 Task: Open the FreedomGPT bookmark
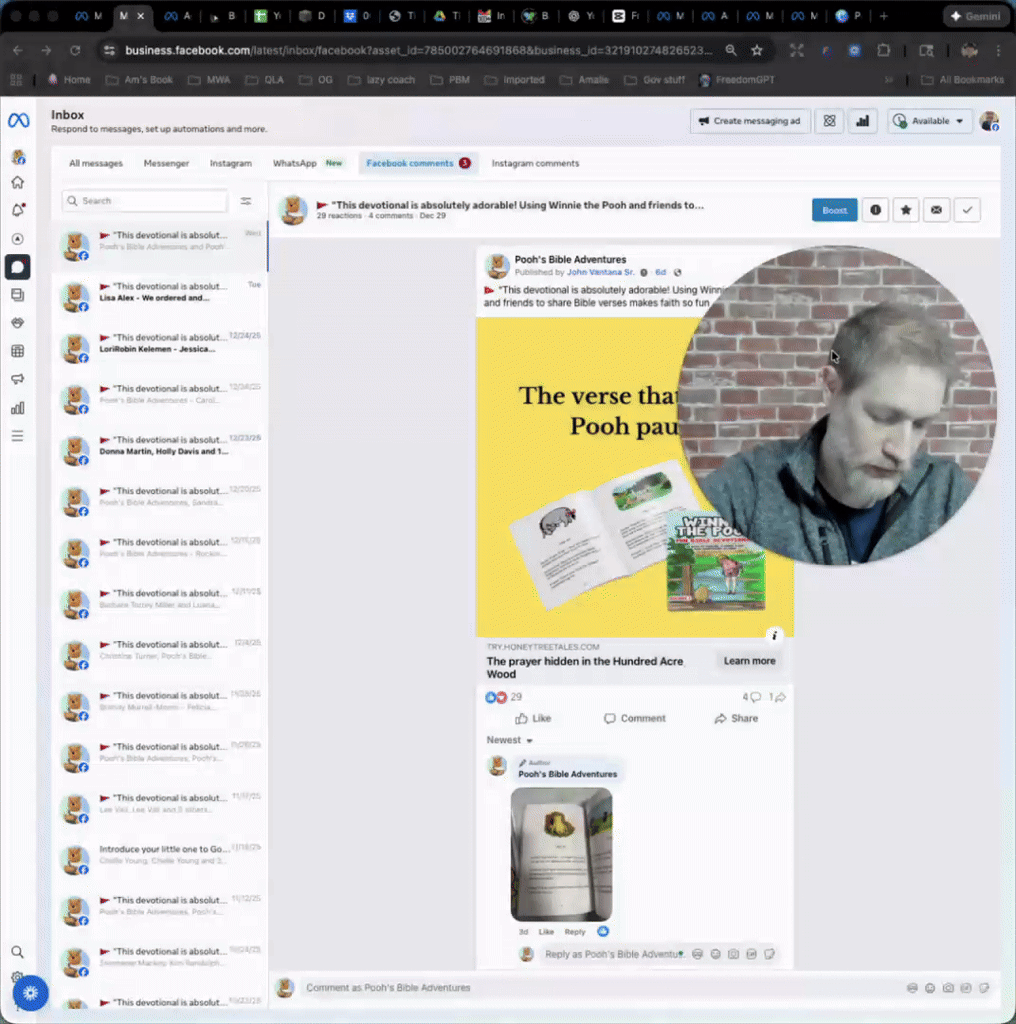(737, 80)
